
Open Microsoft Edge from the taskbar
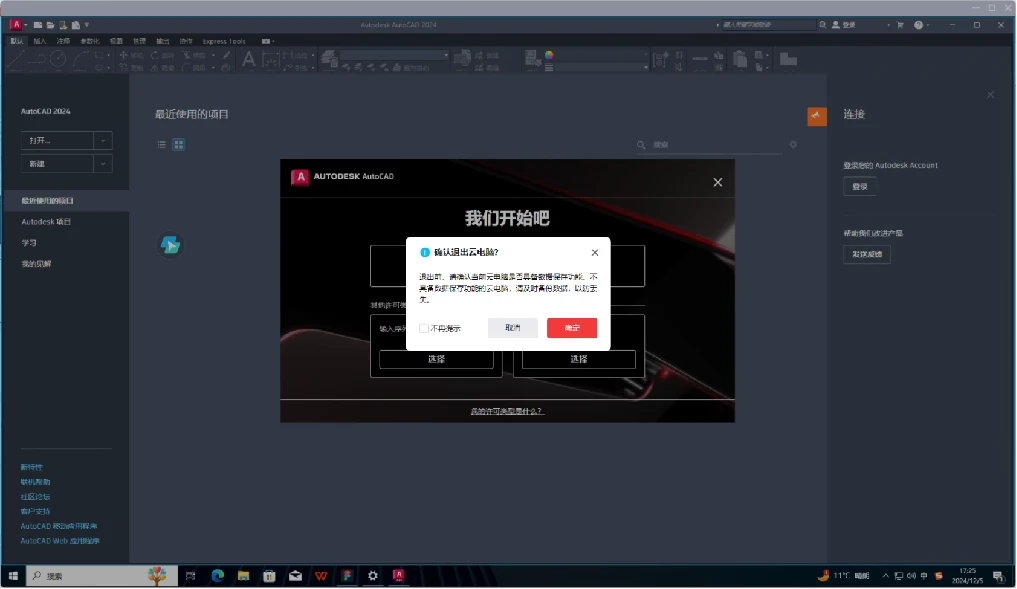coord(217,575)
